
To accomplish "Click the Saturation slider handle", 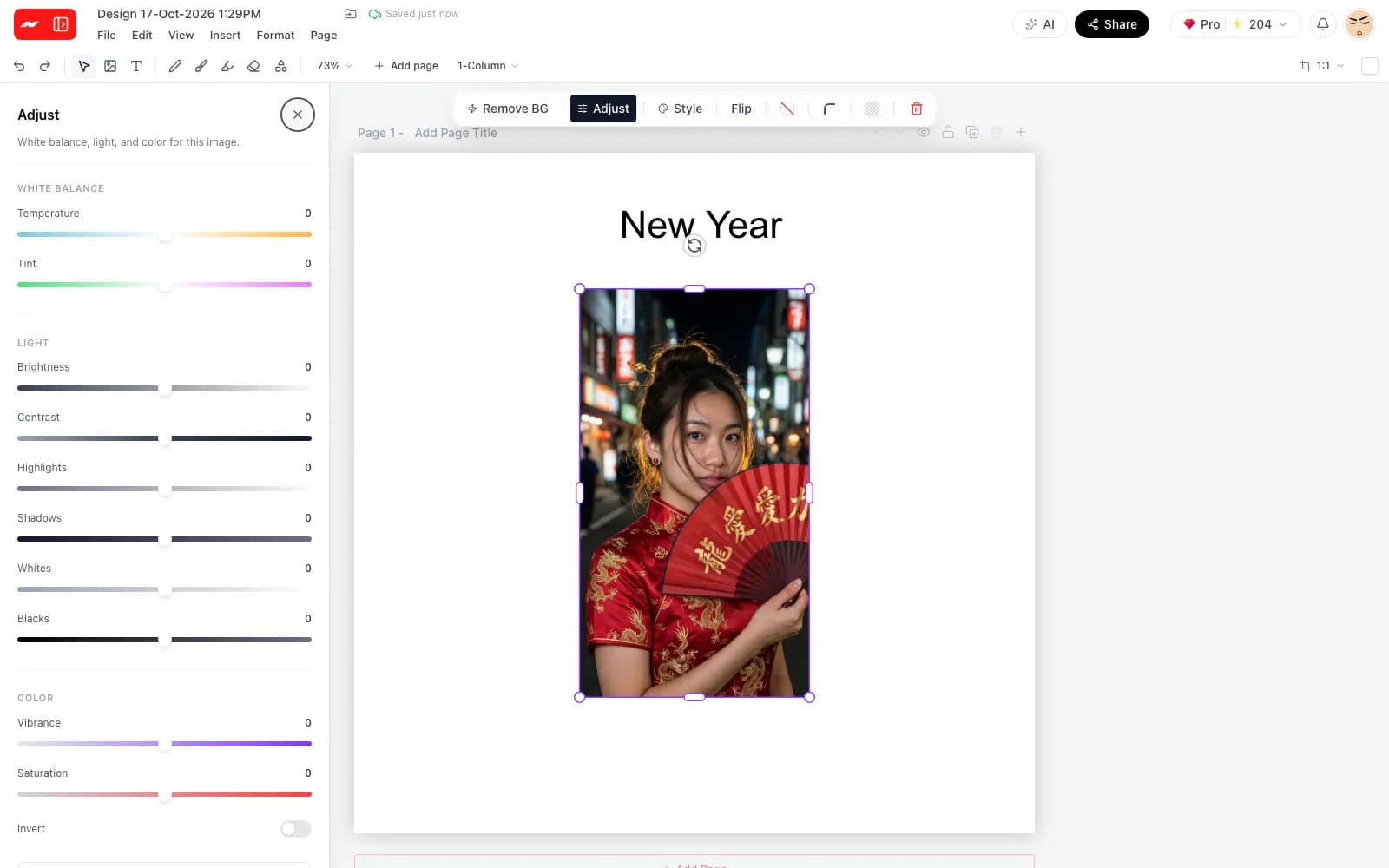I will tap(165, 794).
